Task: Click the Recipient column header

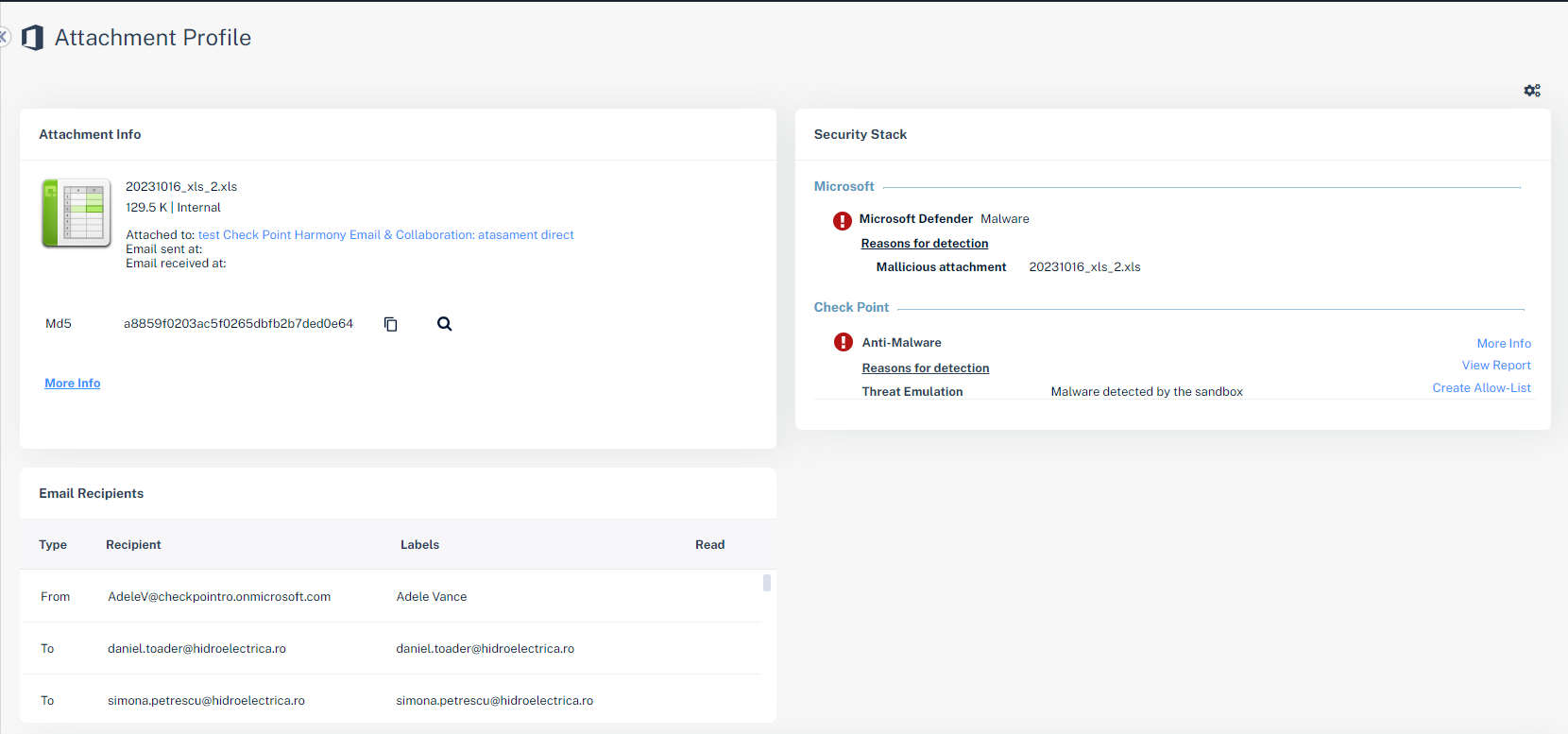Action: coord(133,545)
